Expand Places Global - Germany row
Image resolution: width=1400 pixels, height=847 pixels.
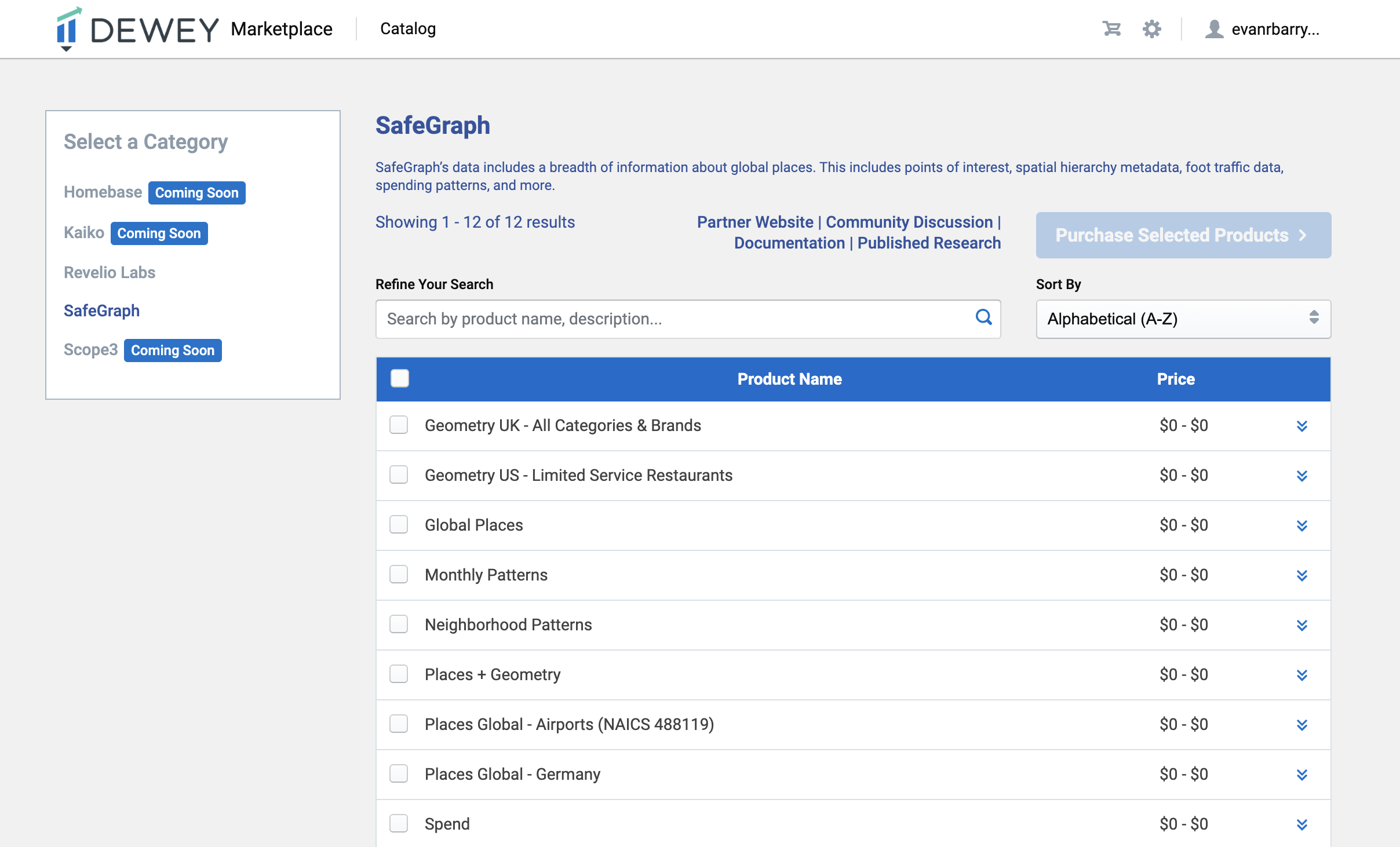[1302, 775]
